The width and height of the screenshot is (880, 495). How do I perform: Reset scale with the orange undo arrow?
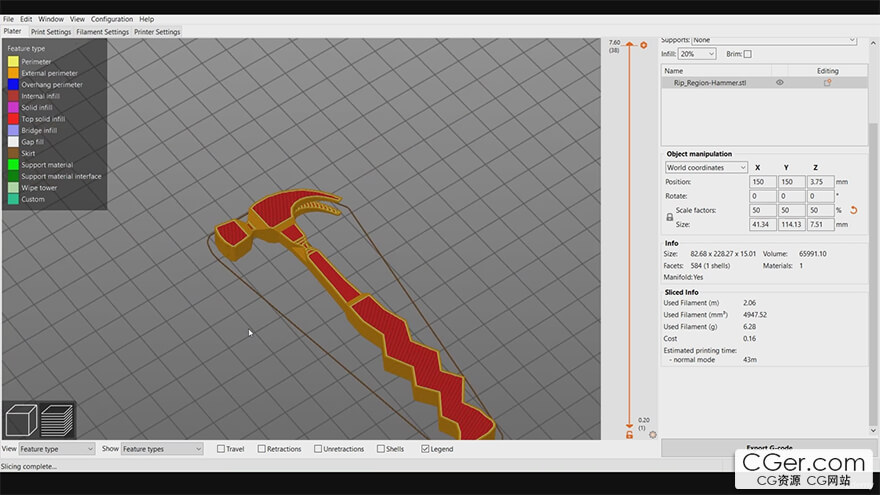pyautogui.click(x=853, y=210)
